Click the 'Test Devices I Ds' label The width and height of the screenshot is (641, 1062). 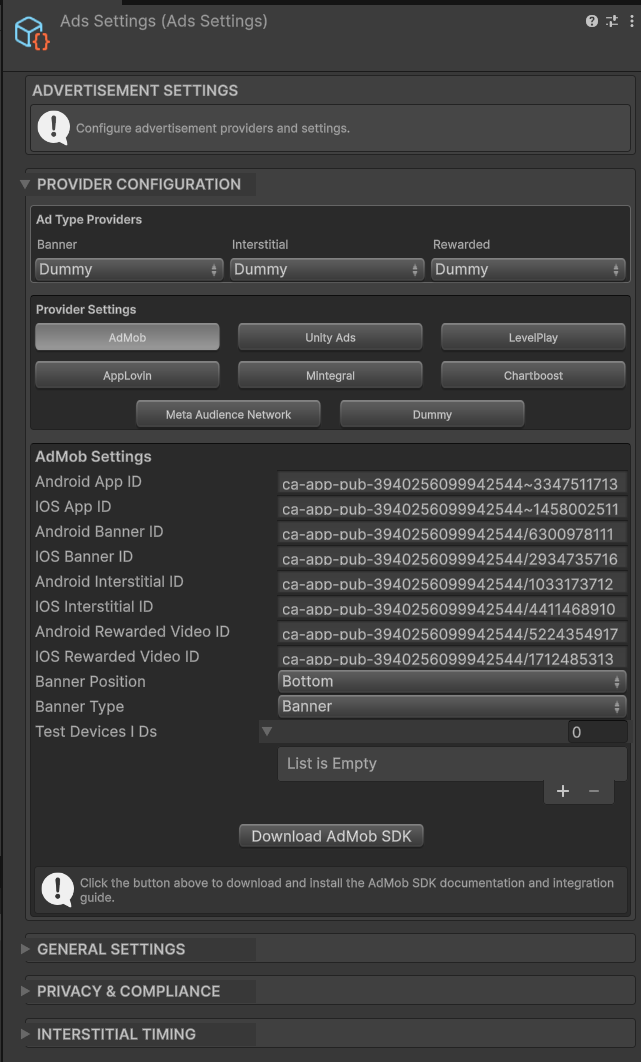coord(96,731)
